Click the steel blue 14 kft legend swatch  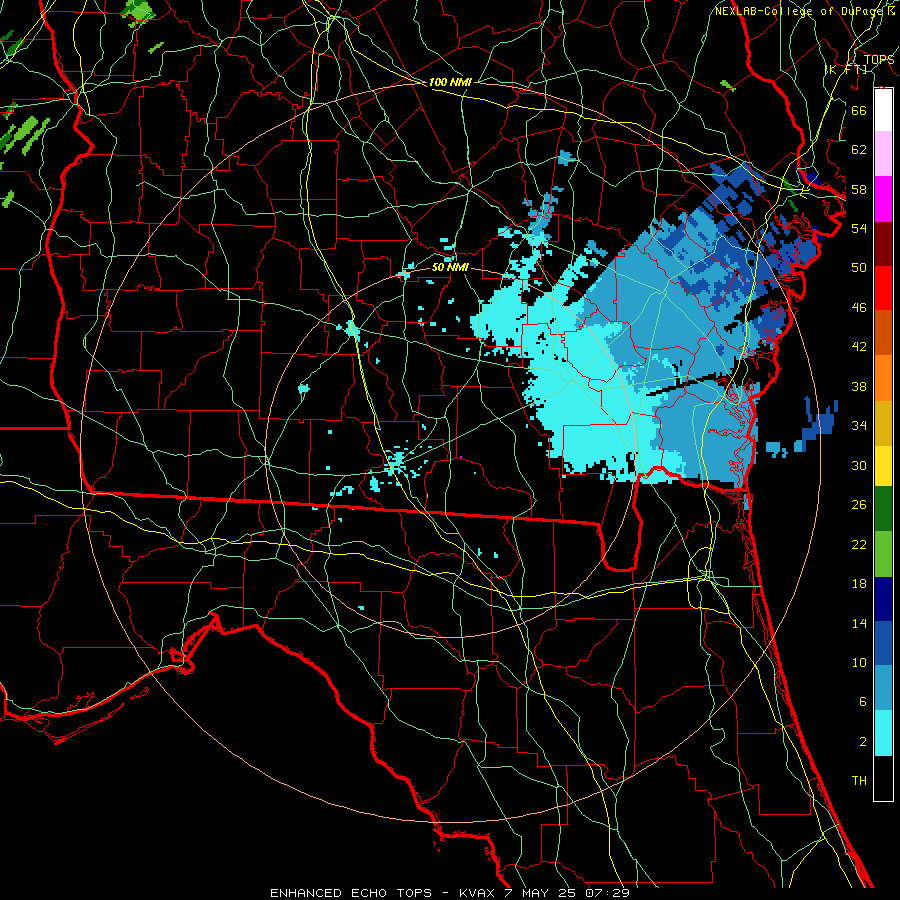tap(883, 688)
